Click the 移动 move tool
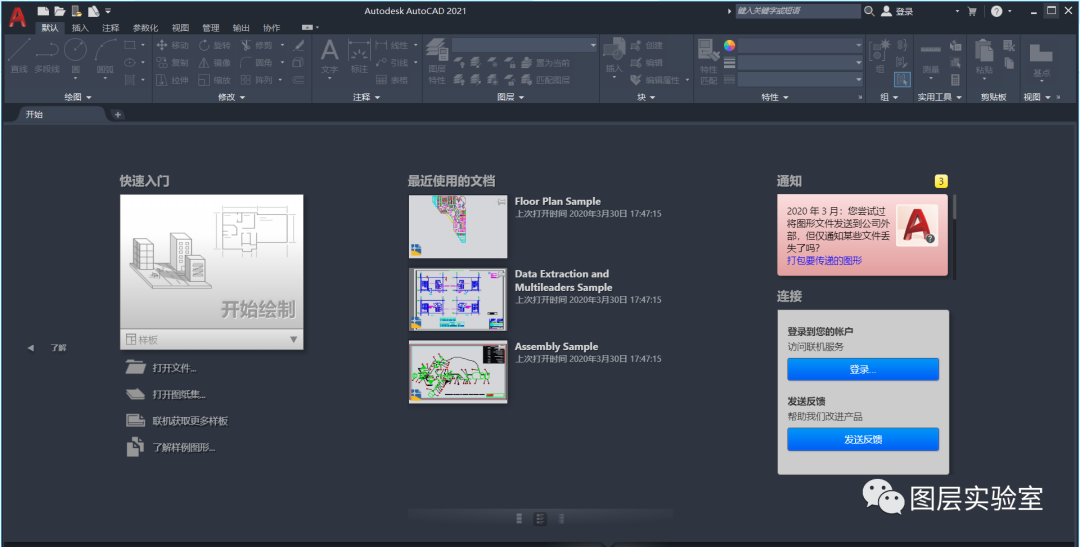Viewport: 1080px width, 547px height. tap(172, 45)
